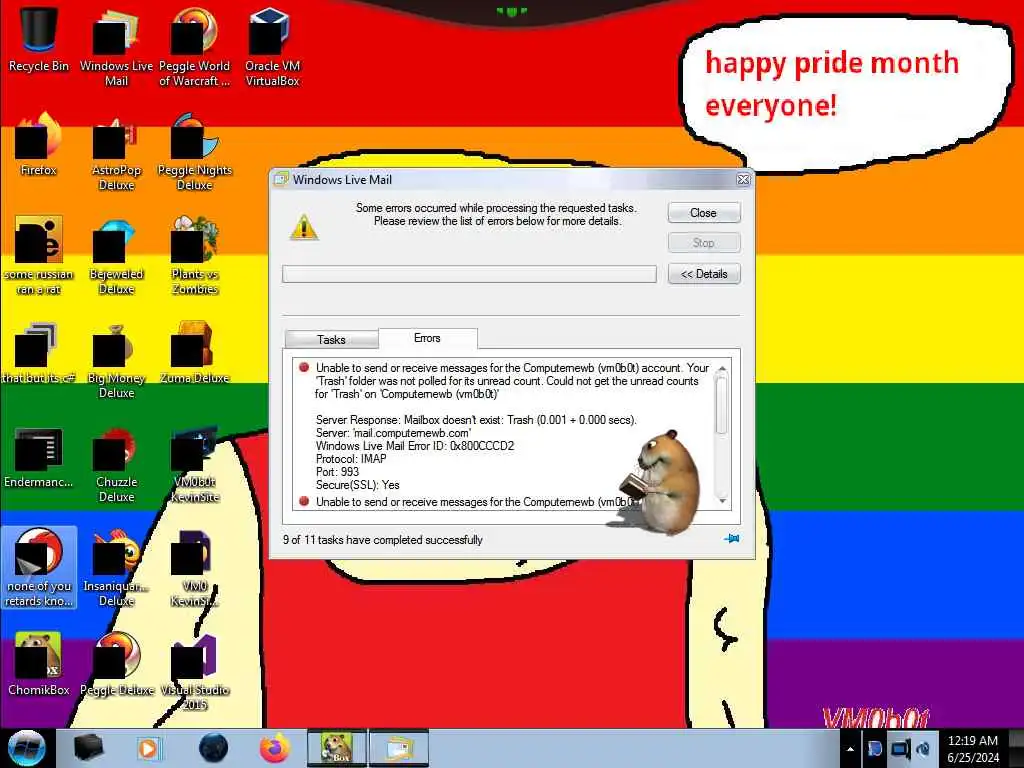Open Peggle World of Warcraft shortcut
This screenshot has width=1024, height=768.
(x=194, y=47)
